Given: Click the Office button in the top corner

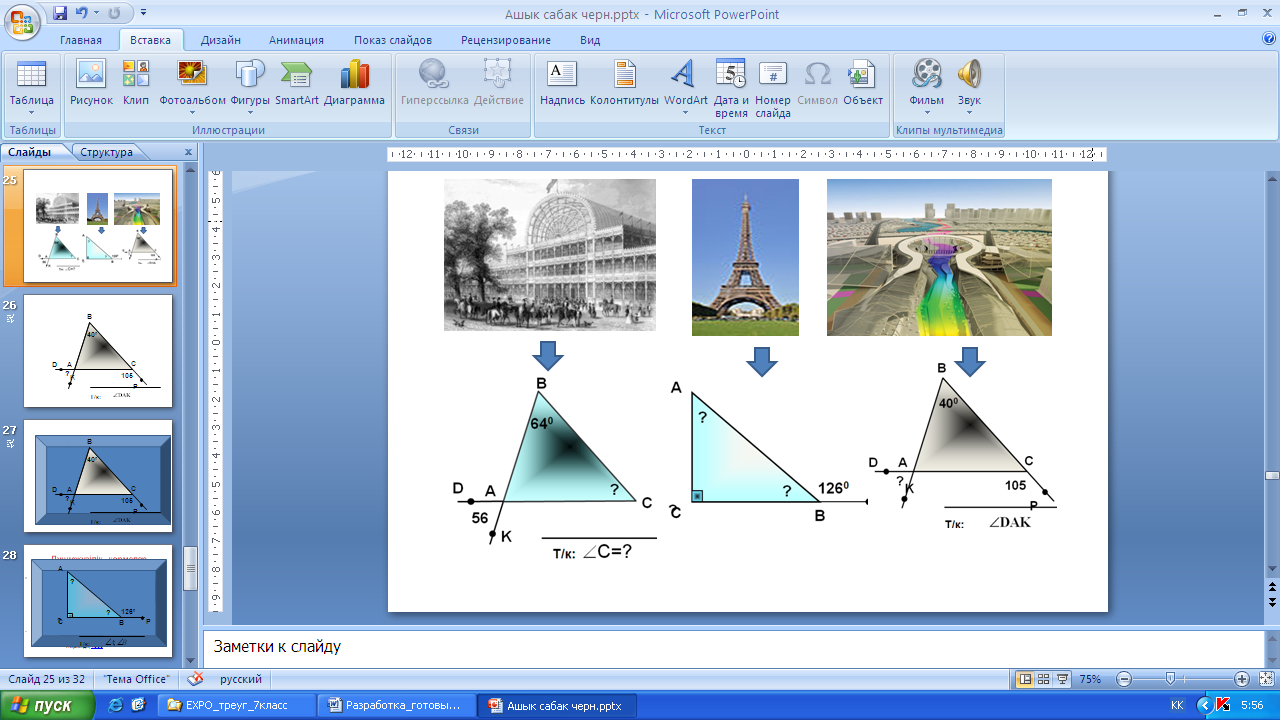Looking at the screenshot, I should coord(22,18).
